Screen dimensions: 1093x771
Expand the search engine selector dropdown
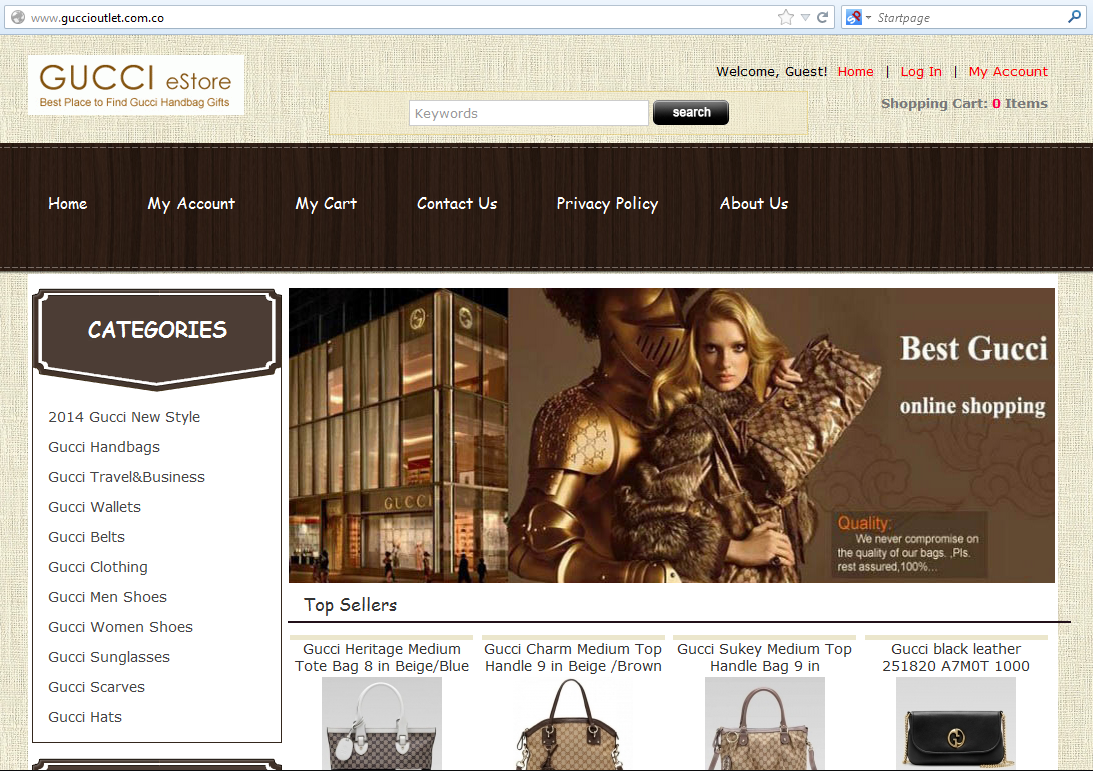point(868,17)
